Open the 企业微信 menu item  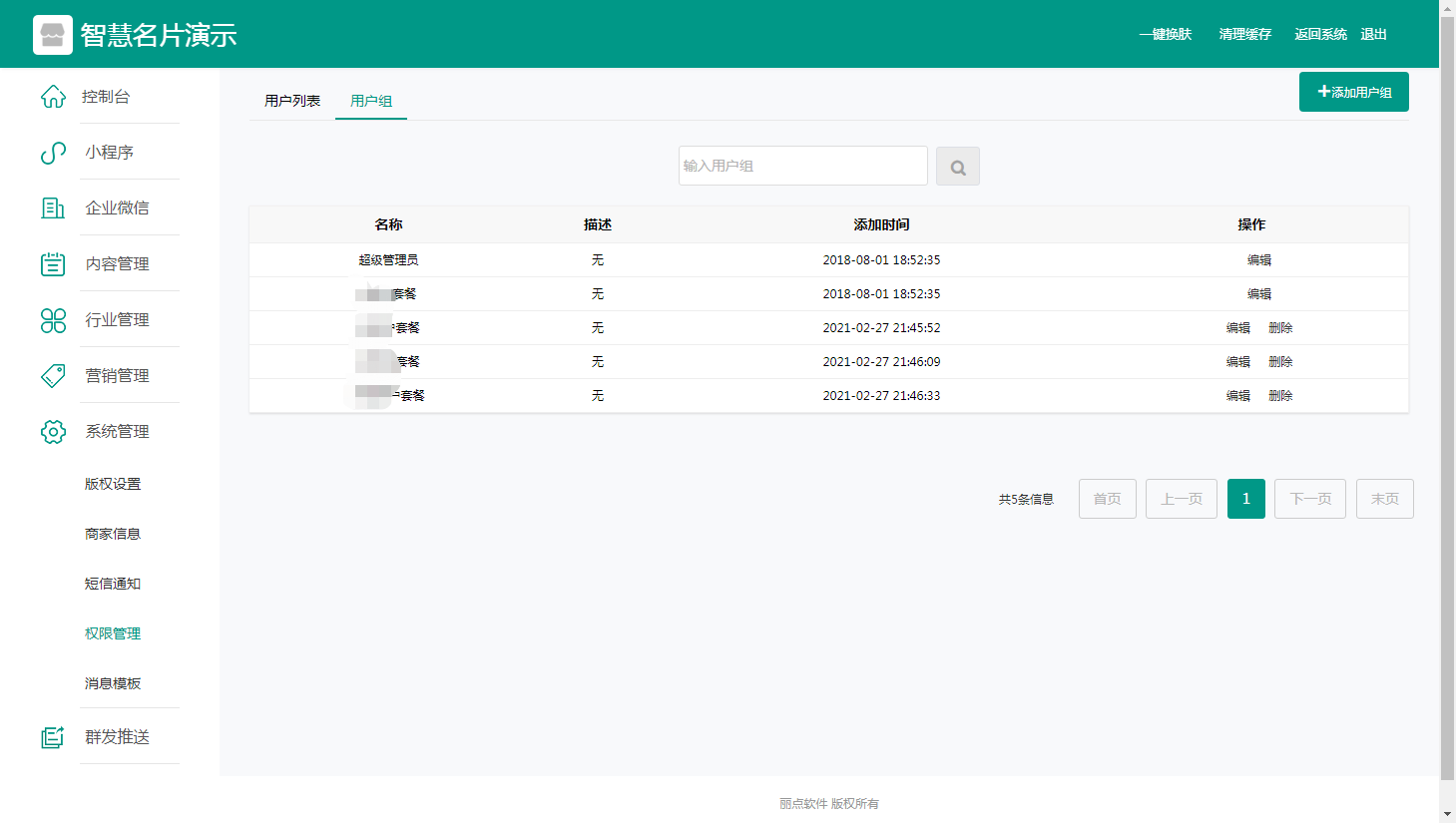tap(118, 207)
